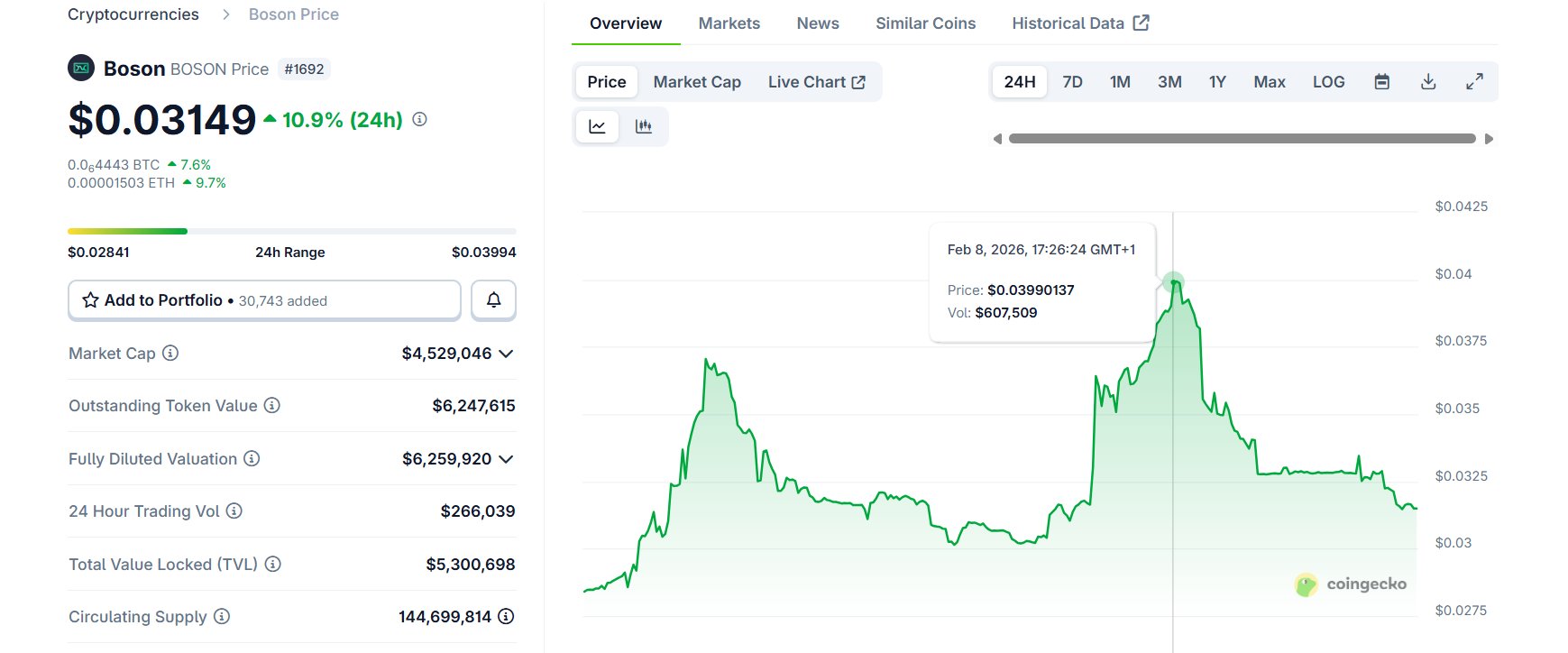Click info icon next to Market Cap

(x=170, y=354)
